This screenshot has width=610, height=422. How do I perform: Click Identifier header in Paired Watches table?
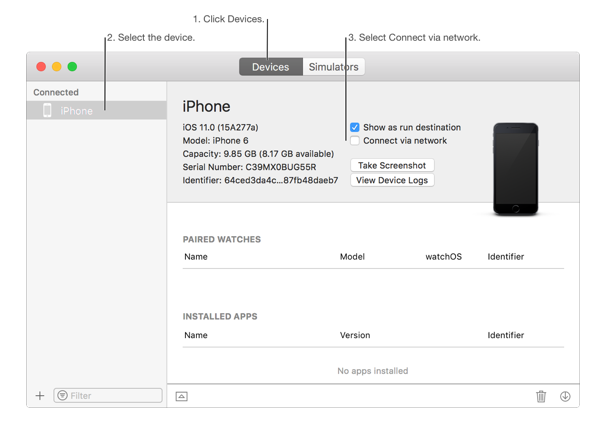click(x=506, y=257)
